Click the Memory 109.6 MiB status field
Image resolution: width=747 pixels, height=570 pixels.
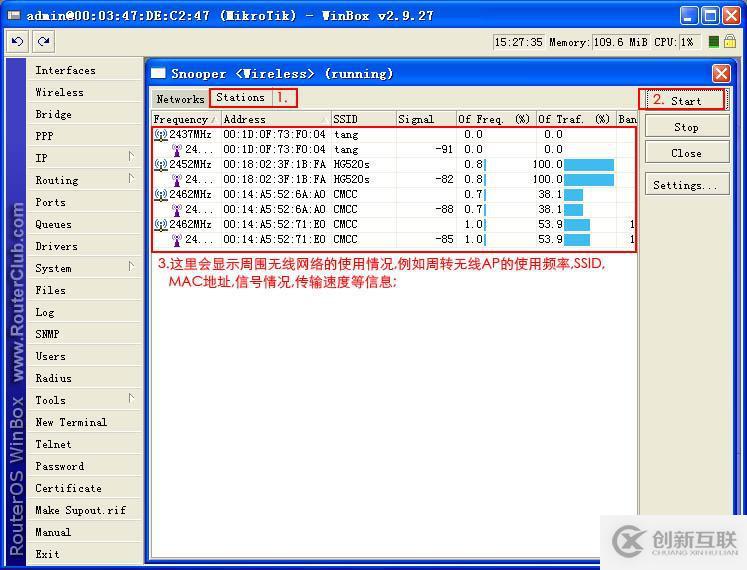[620, 42]
